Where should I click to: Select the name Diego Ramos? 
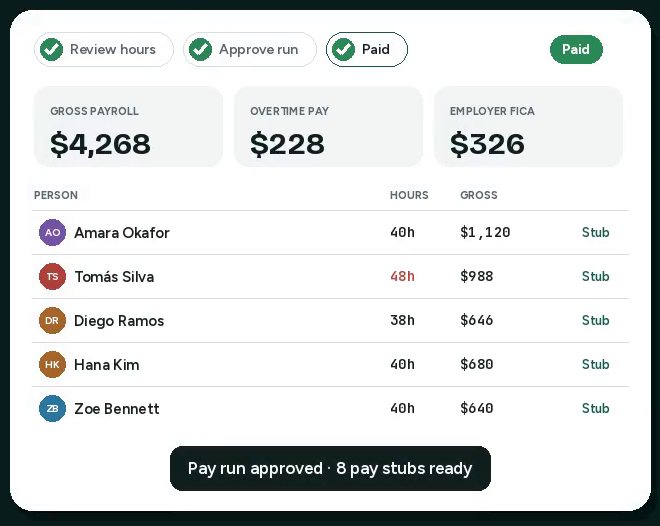[x=119, y=321]
